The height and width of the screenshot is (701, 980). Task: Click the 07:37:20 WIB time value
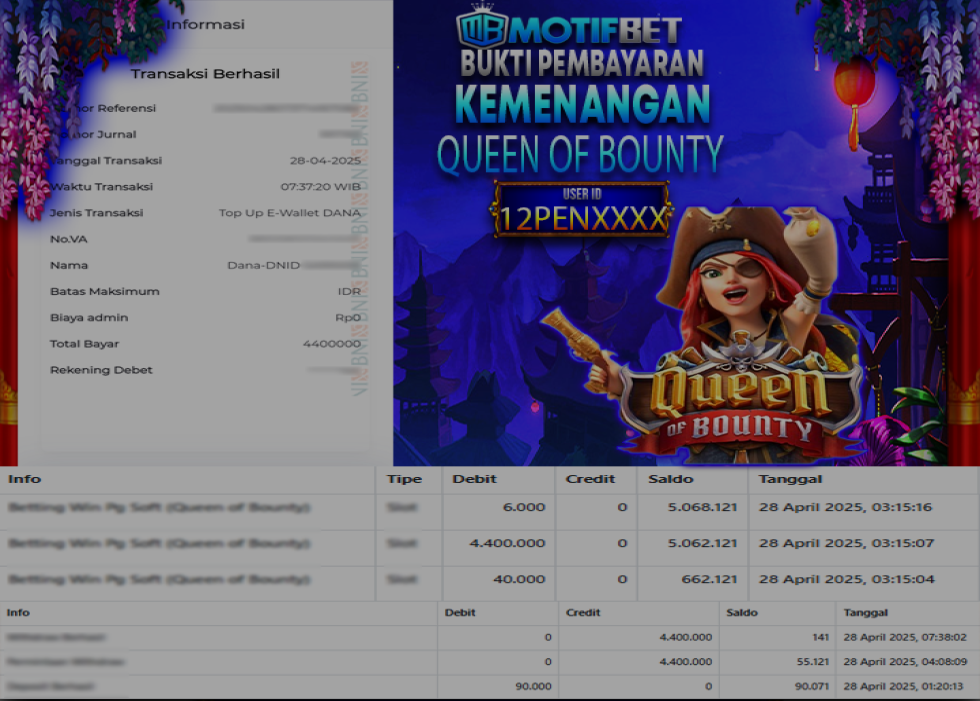coord(321,187)
